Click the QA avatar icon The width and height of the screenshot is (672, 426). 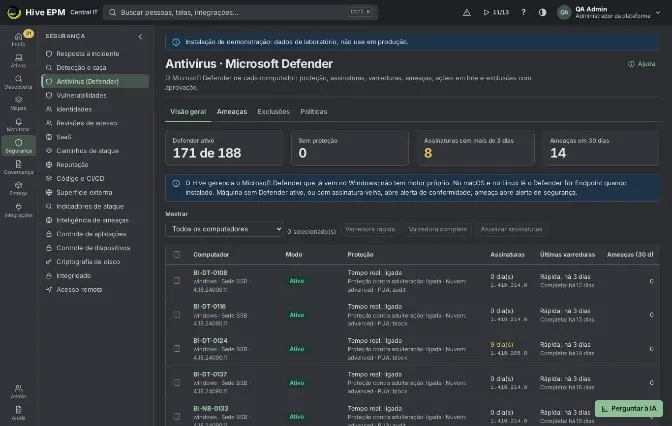[564, 12]
